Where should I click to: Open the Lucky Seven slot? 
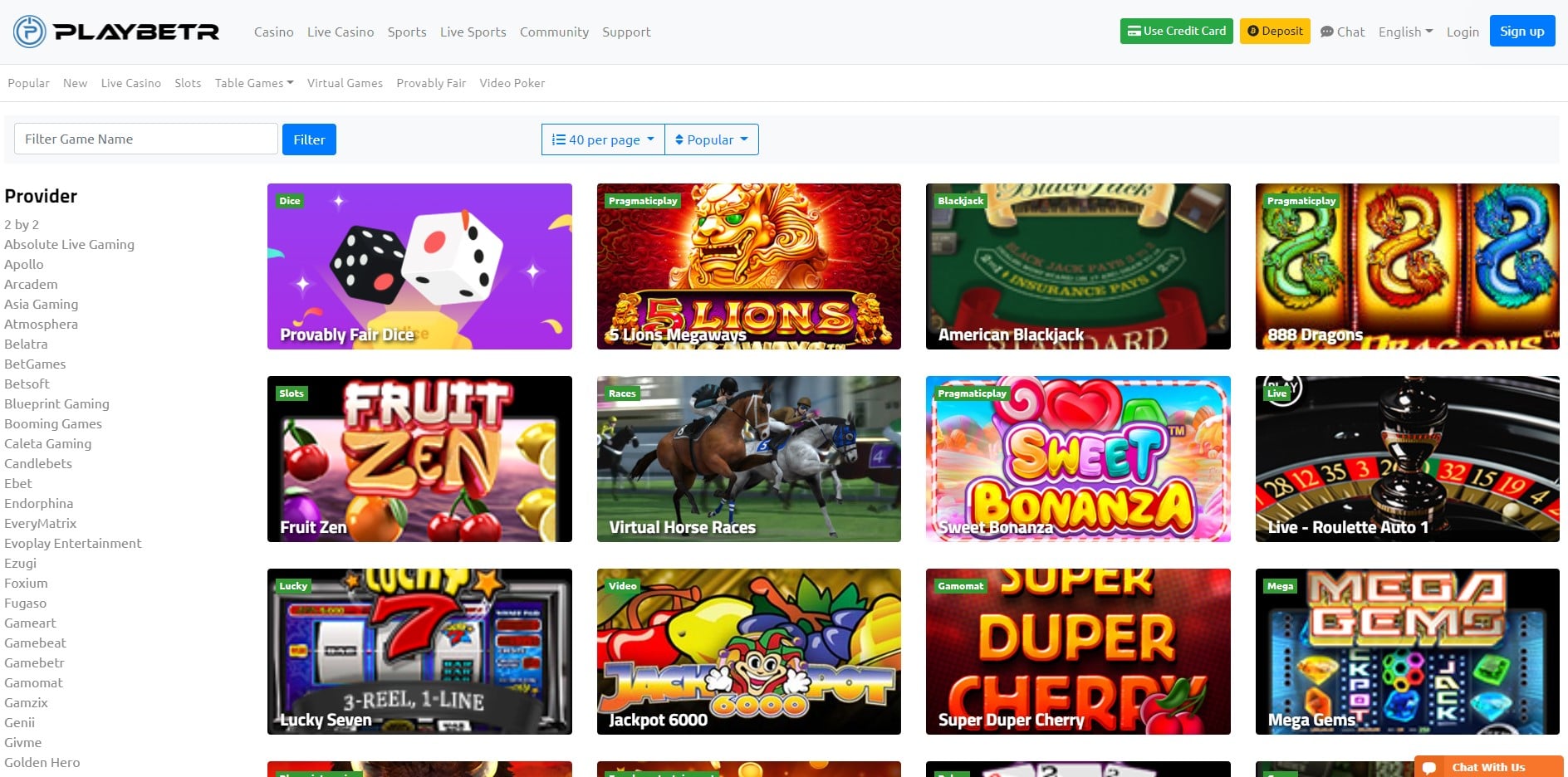[419, 652]
